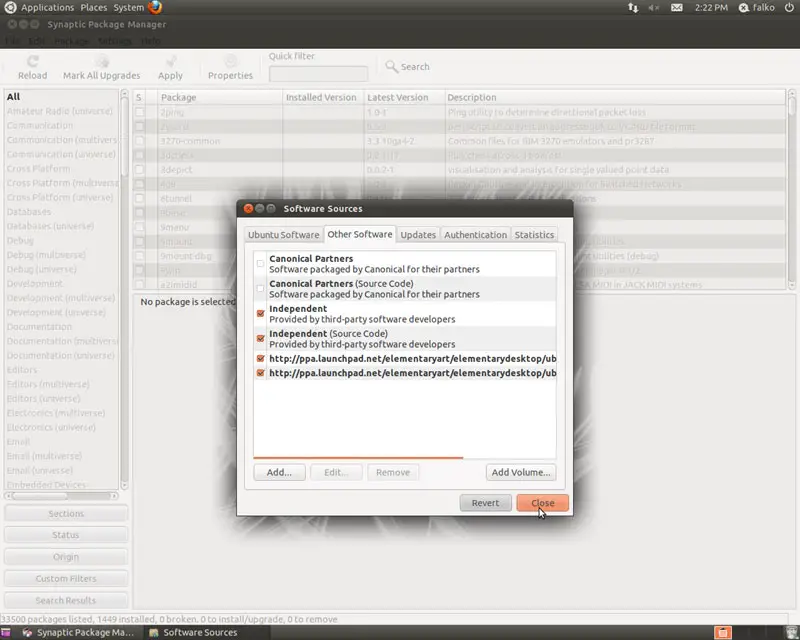Mark the 3270-common package checkbox
The width and height of the screenshot is (800, 640).
pyautogui.click(x=140, y=141)
